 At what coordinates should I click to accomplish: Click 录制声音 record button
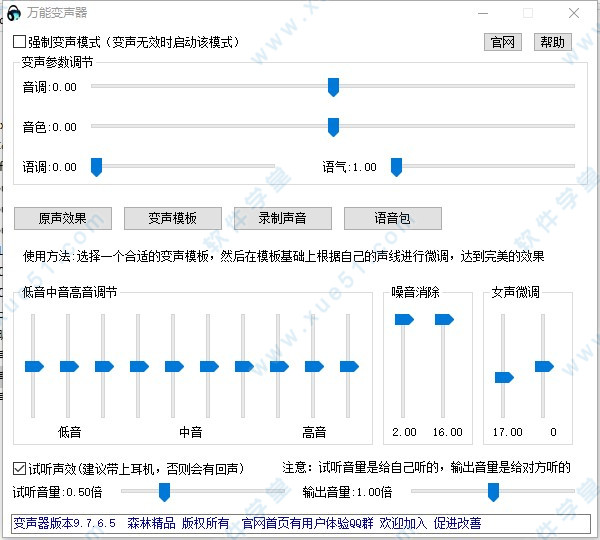coord(282,219)
